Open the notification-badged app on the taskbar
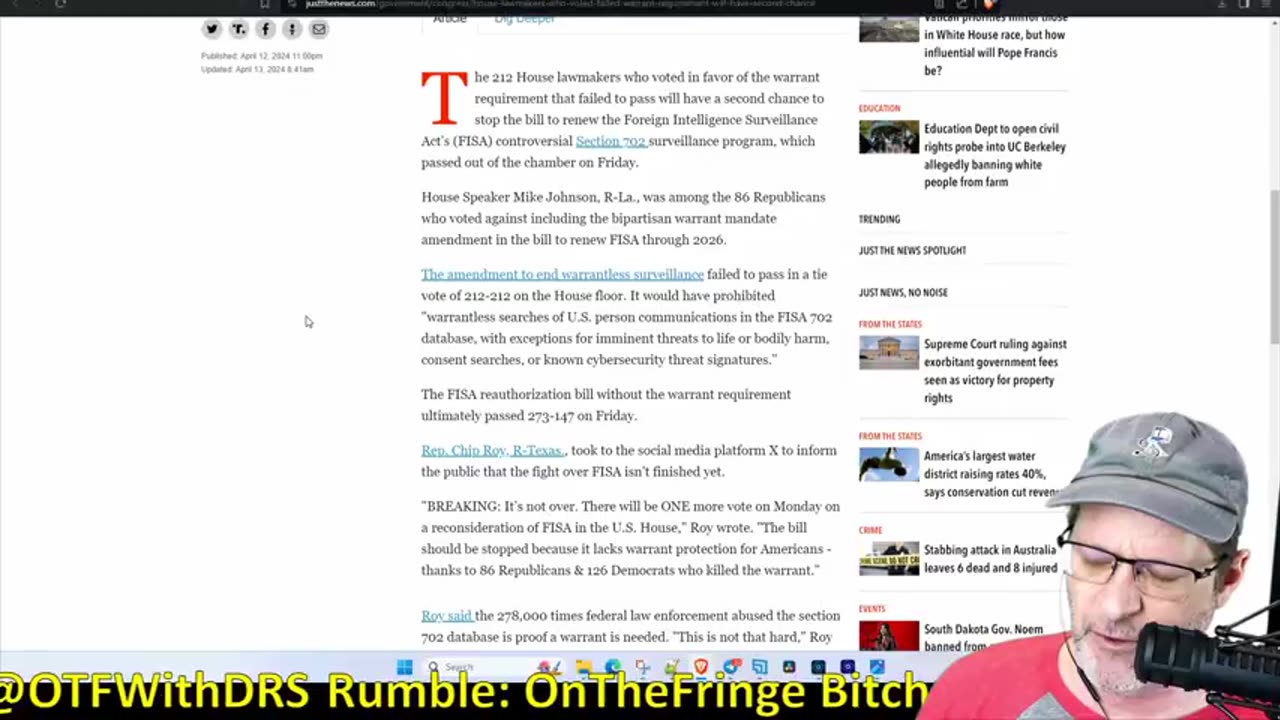This screenshot has height=720, width=1280. coord(732,667)
